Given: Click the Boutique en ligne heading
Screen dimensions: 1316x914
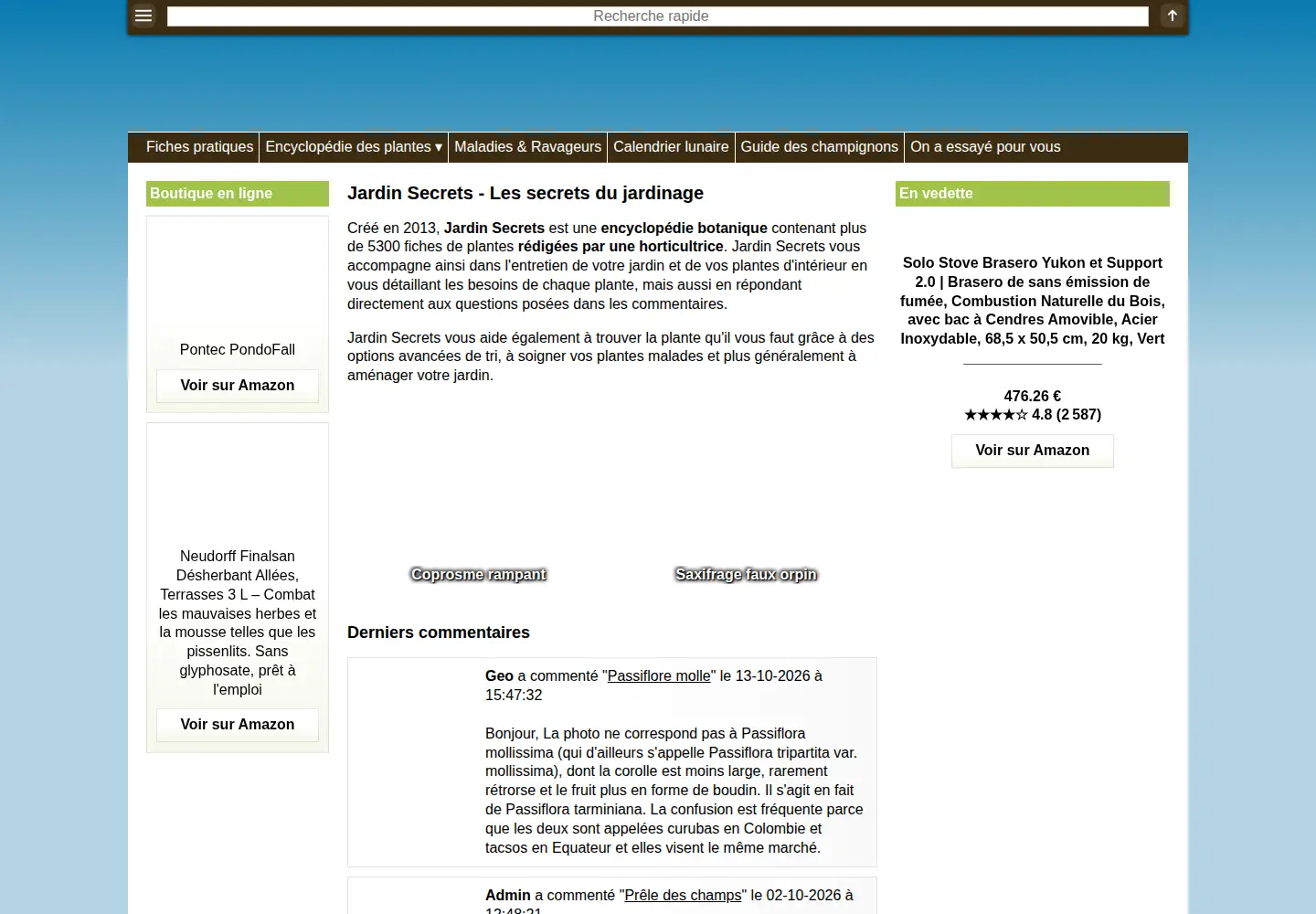Looking at the screenshot, I should 238,194.
